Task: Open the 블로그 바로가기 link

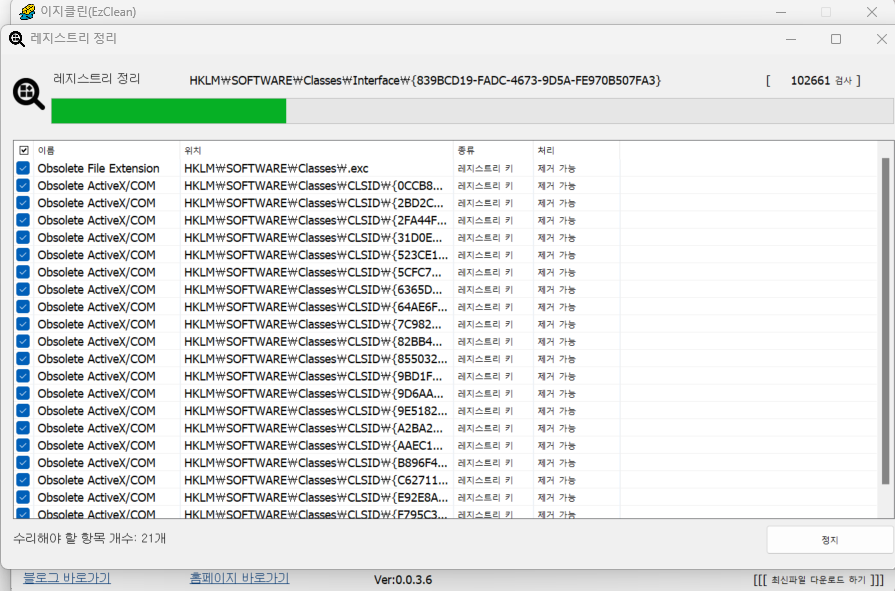Action: click(x=67, y=578)
